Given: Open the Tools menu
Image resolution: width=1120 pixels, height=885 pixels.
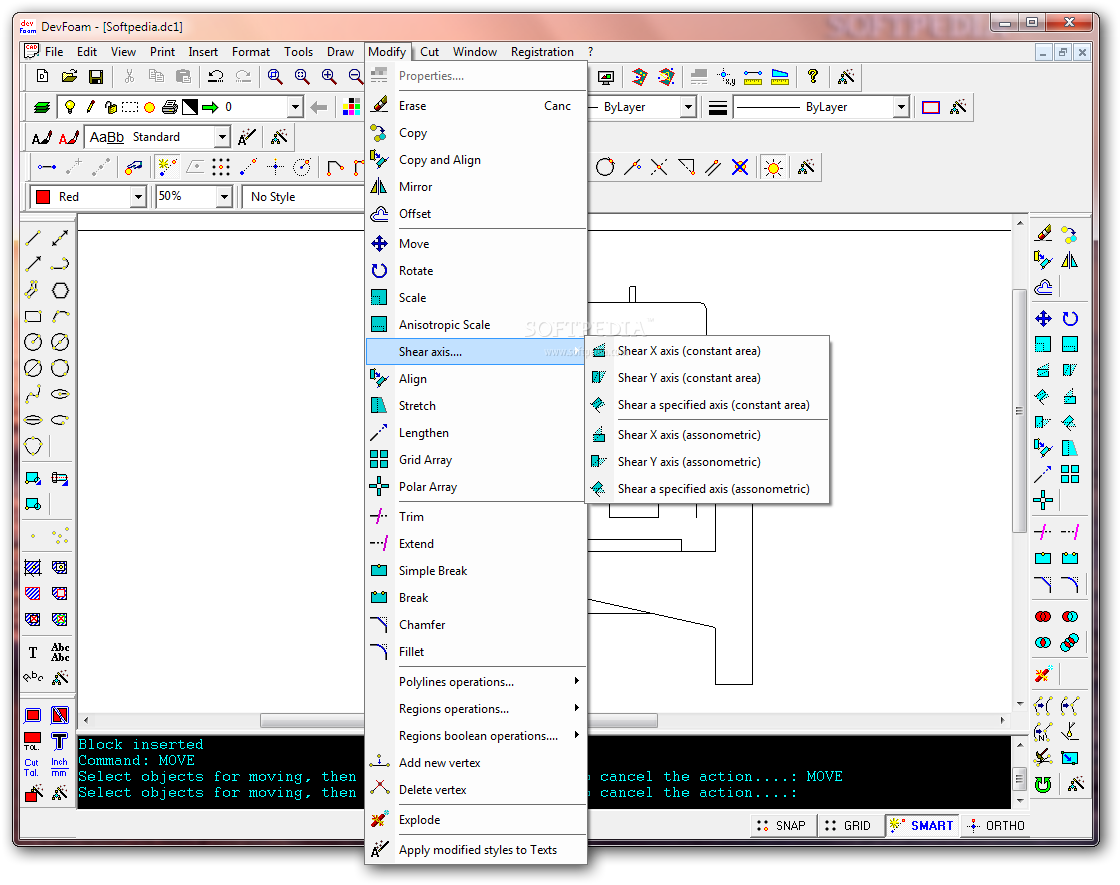Looking at the screenshot, I should click(x=298, y=51).
